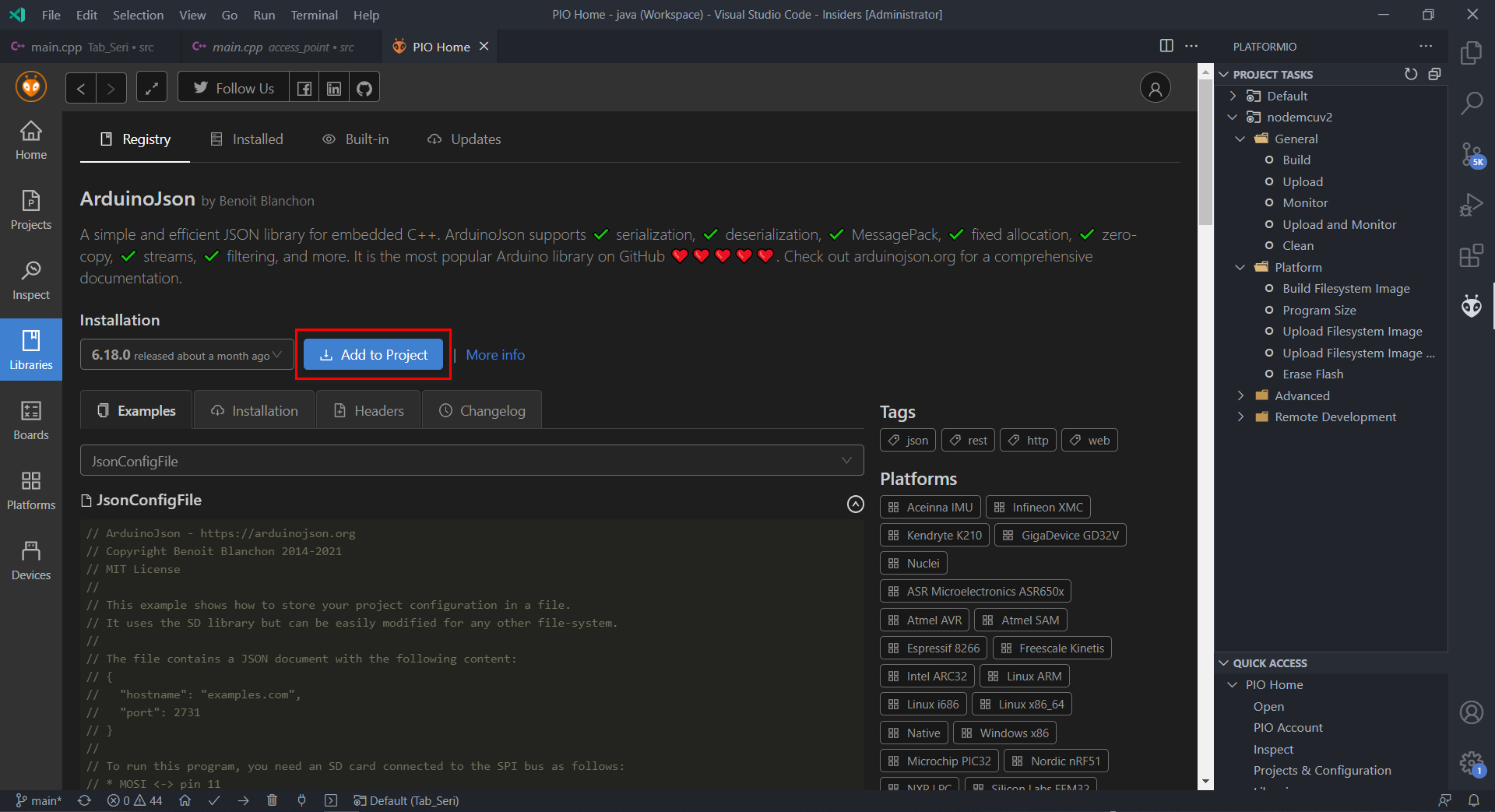Screen dimensions: 1495x812
Task: Collapse the JsonConfigFile example with up-arrow circle
Action: click(x=855, y=504)
